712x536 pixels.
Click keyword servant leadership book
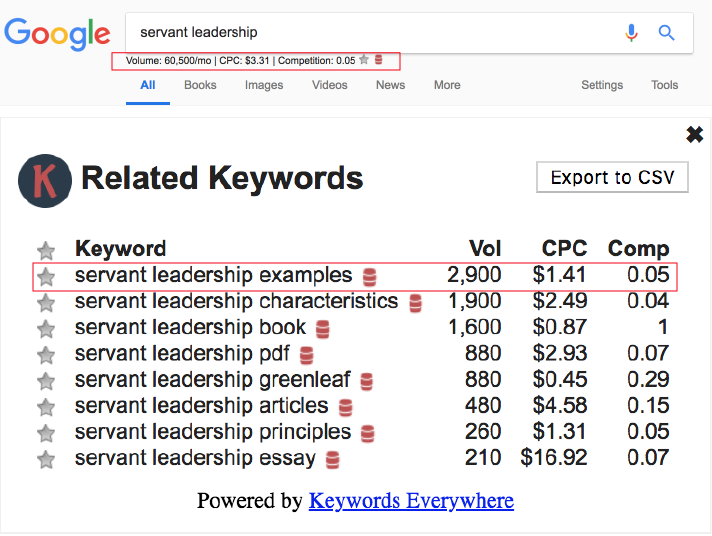[x=190, y=328]
